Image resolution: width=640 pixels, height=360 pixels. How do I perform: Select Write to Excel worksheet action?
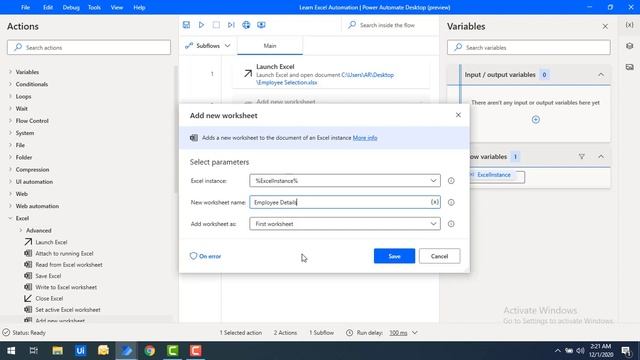[66, 287]
